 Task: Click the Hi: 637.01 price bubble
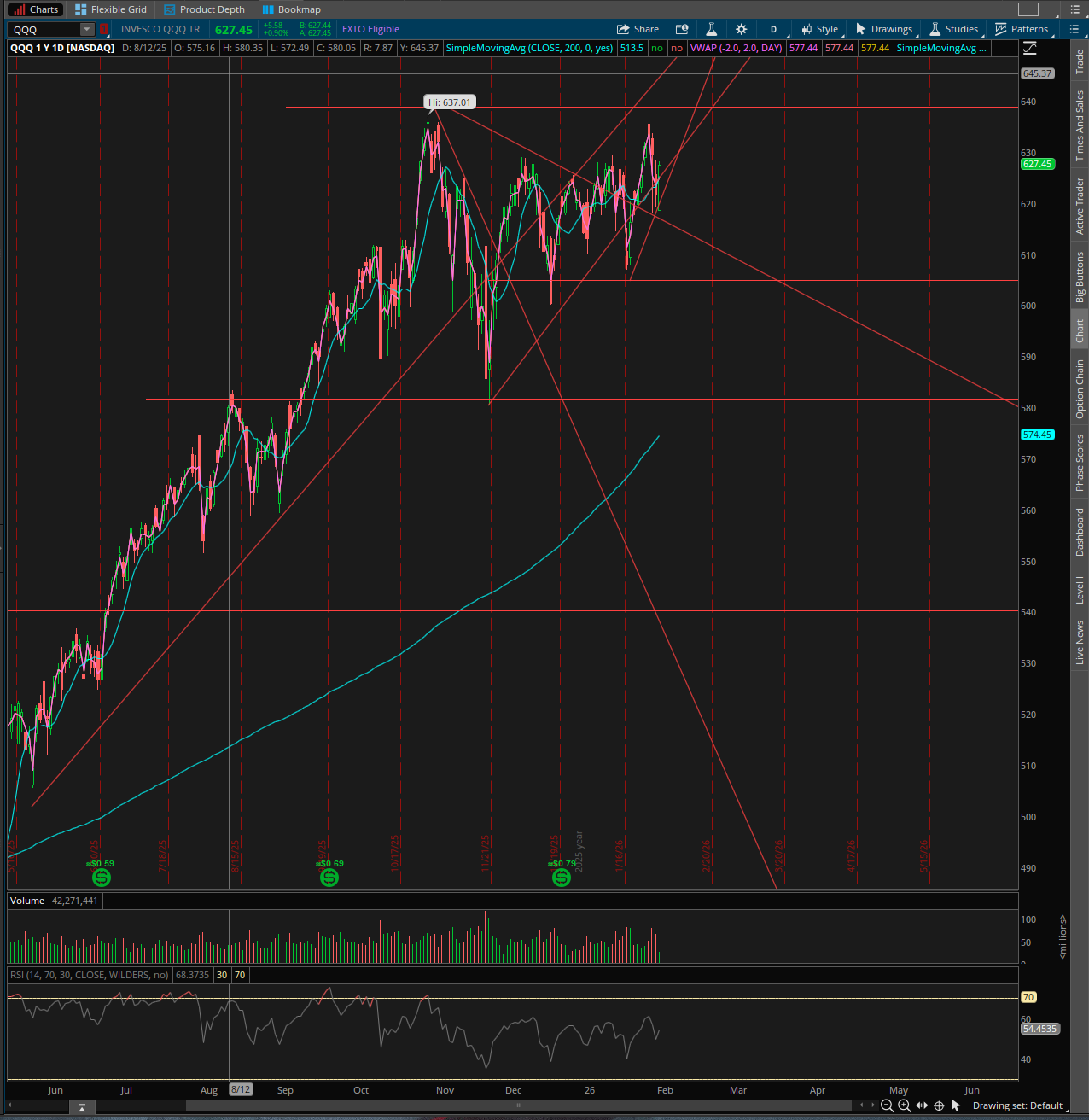450,102
